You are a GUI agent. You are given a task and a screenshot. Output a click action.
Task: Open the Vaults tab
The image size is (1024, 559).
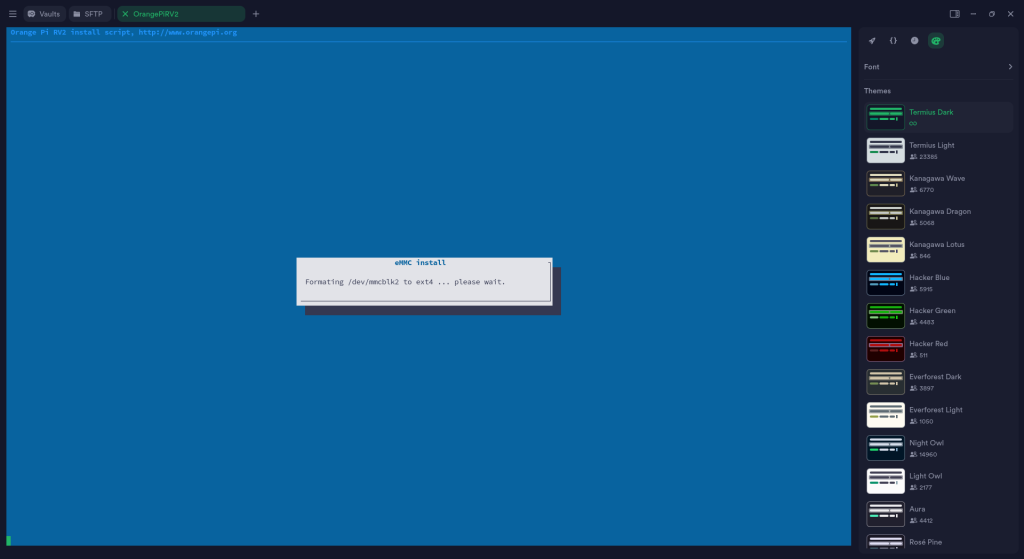pyautogui.click(x=44, y=14)
